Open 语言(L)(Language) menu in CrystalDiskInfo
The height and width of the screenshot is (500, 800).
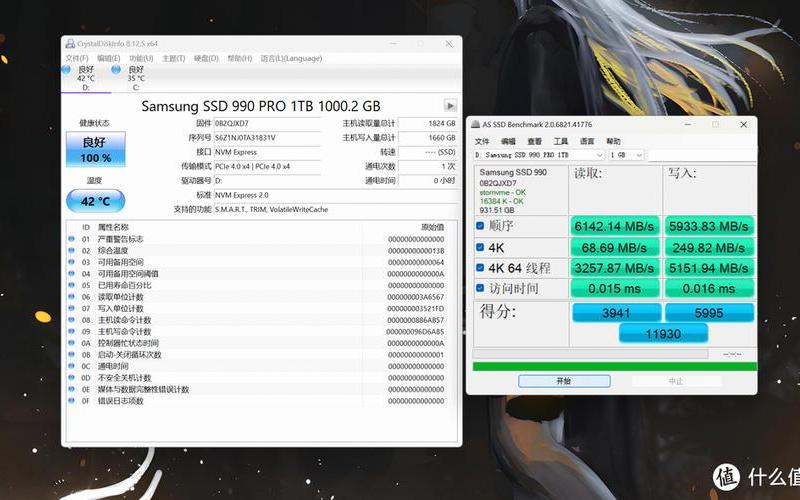click(x=291, y=58)
